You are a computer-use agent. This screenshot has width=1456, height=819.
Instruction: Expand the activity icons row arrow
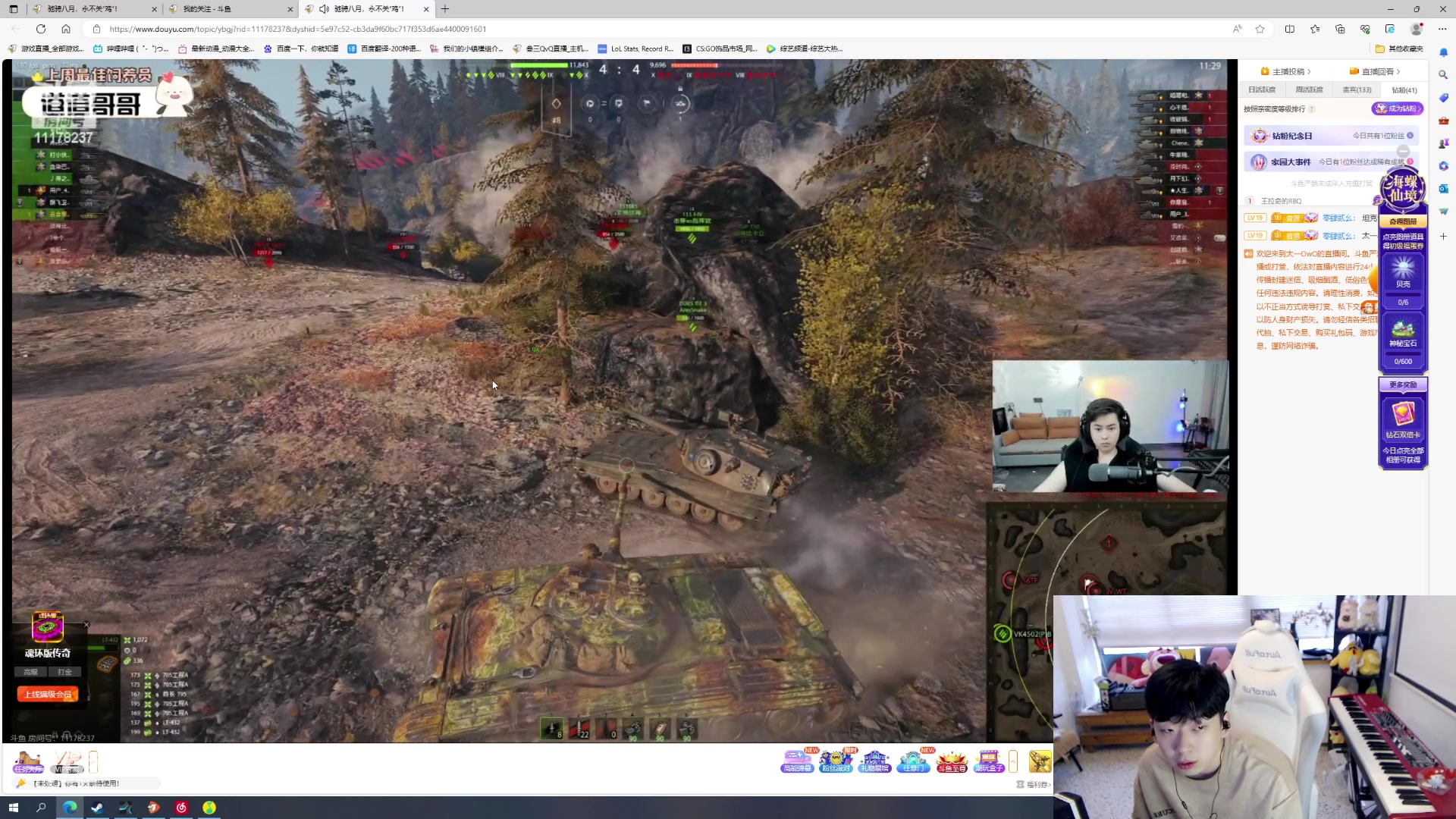pyautogui.click(x=1013, y=761)
